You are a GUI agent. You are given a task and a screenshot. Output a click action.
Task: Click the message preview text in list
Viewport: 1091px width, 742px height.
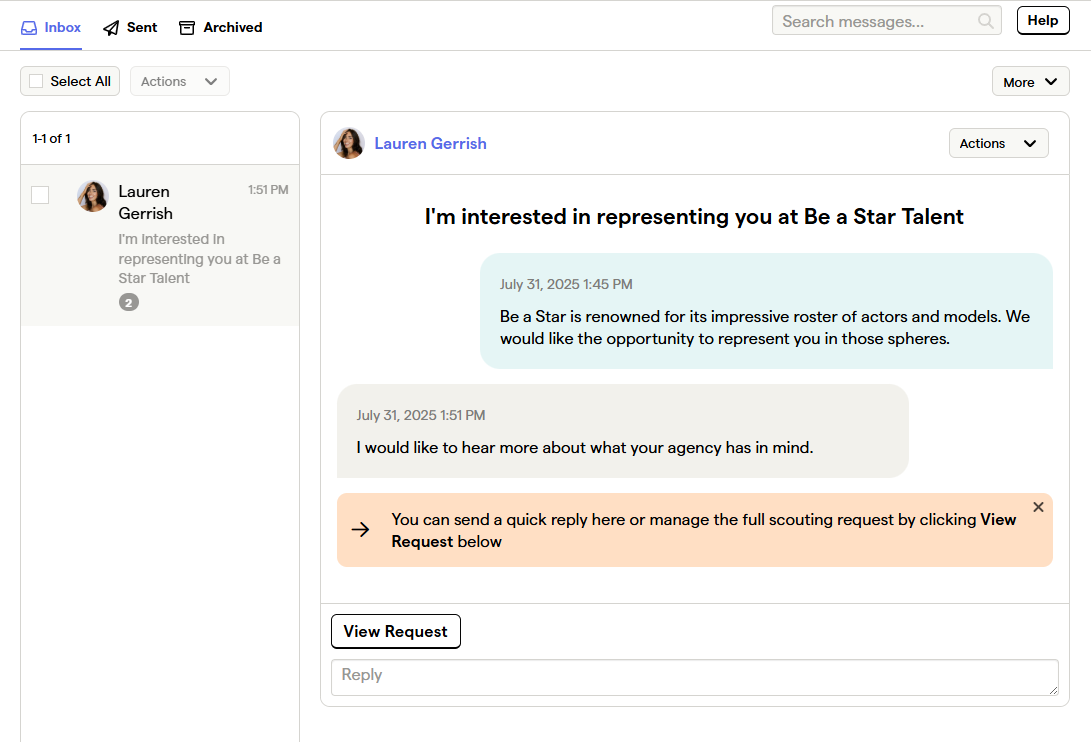[x=199, y=258]
